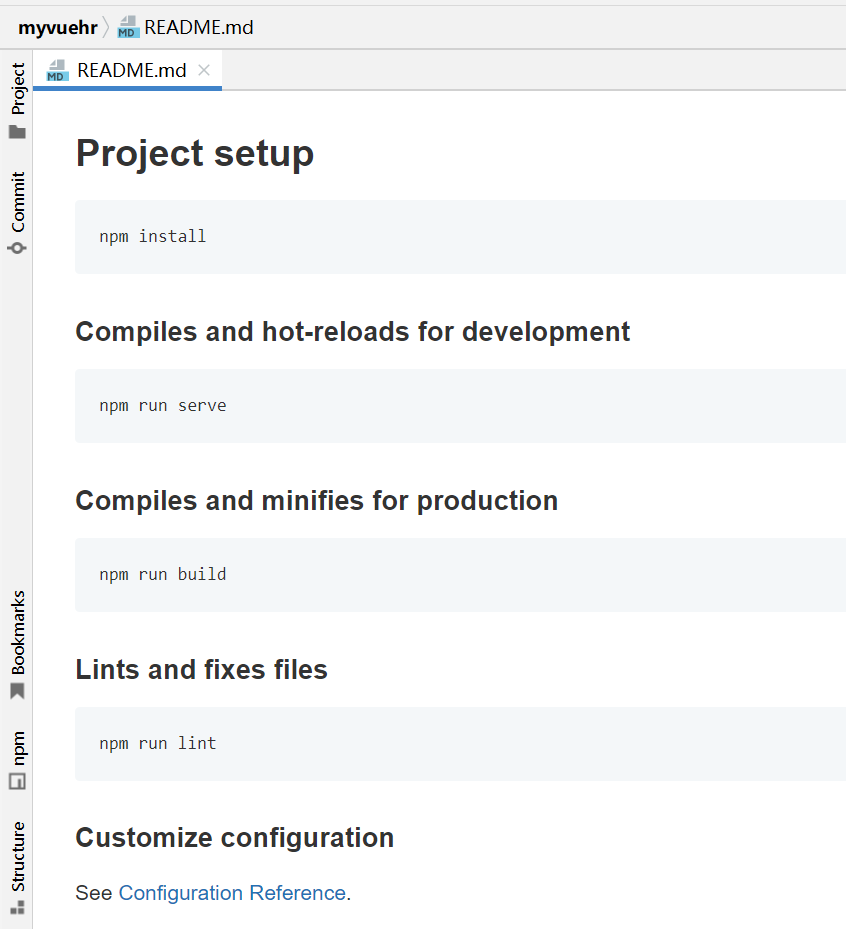The width and height of the screenshot is (846, 929).
Task: Click the 'npm install' code block
Action: (x=460, y=237)
